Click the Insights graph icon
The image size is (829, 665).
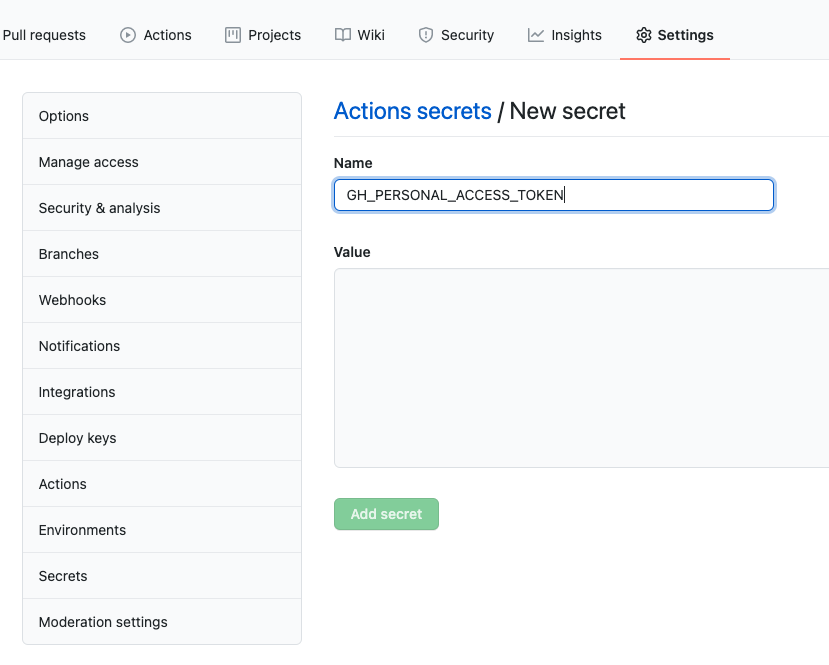point(536,35)
